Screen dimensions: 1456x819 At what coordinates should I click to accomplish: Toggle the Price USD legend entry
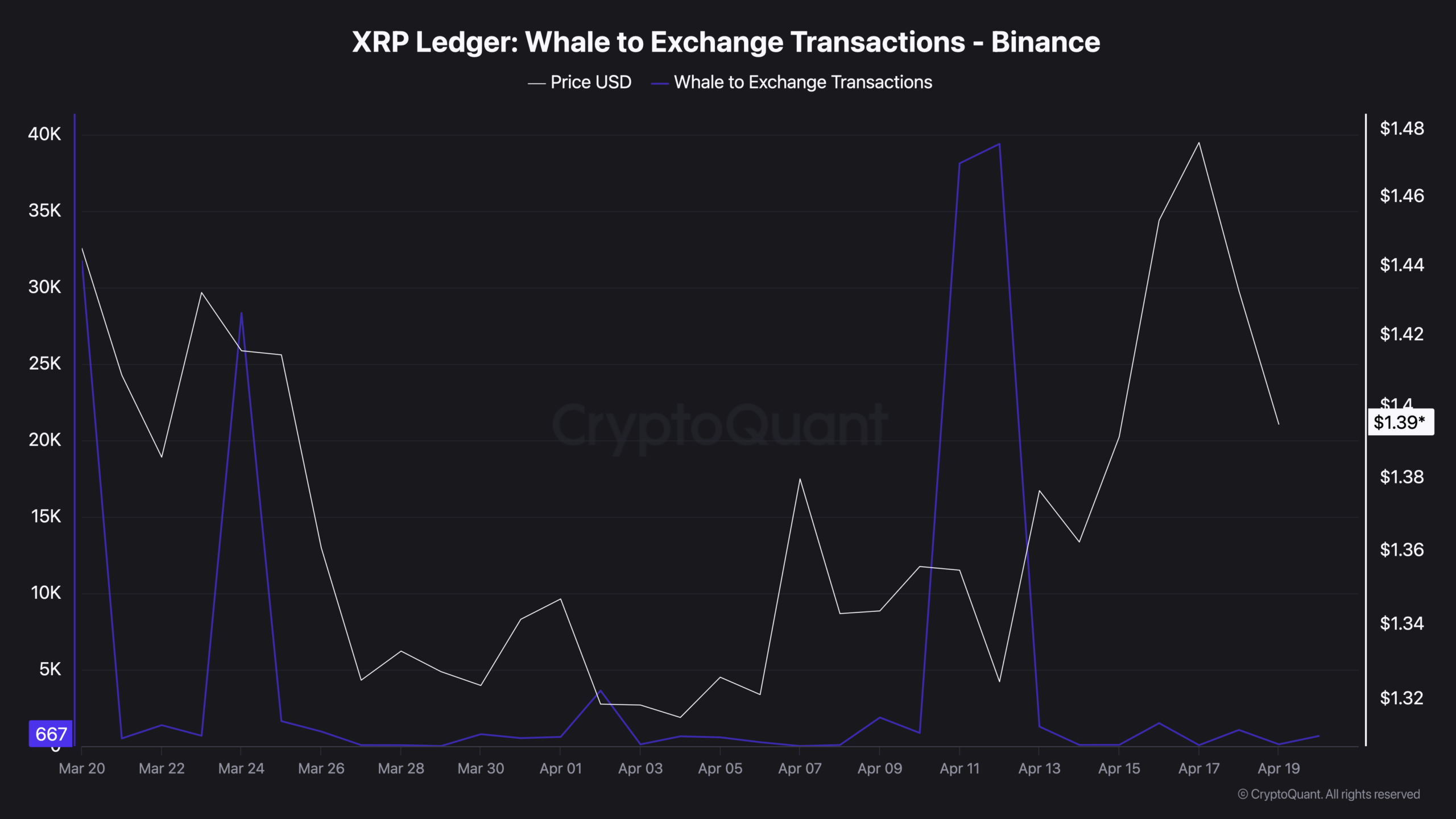[x=590, y=82]
